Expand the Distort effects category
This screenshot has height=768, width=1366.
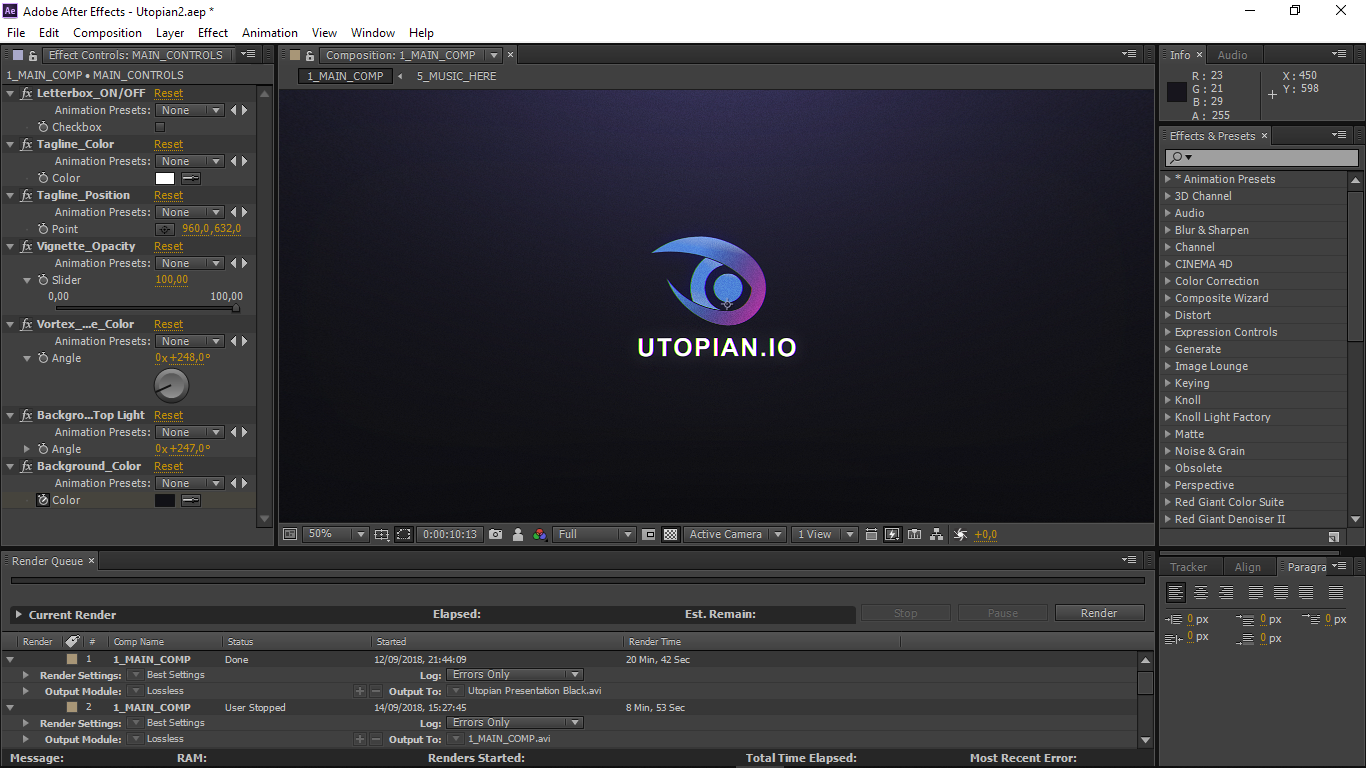click(1168, 315)
